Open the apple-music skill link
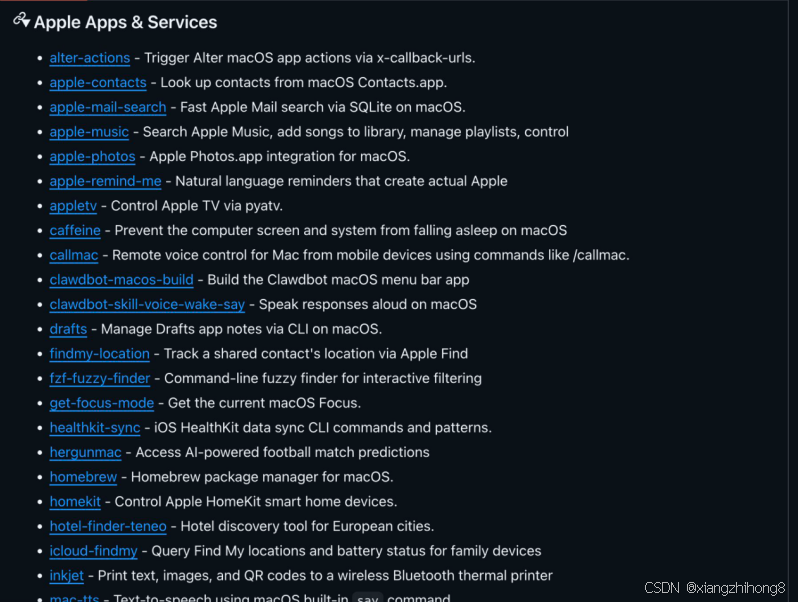Image resolution: width=798 pixels, height=602 pixels. click(x=89, y=132)
